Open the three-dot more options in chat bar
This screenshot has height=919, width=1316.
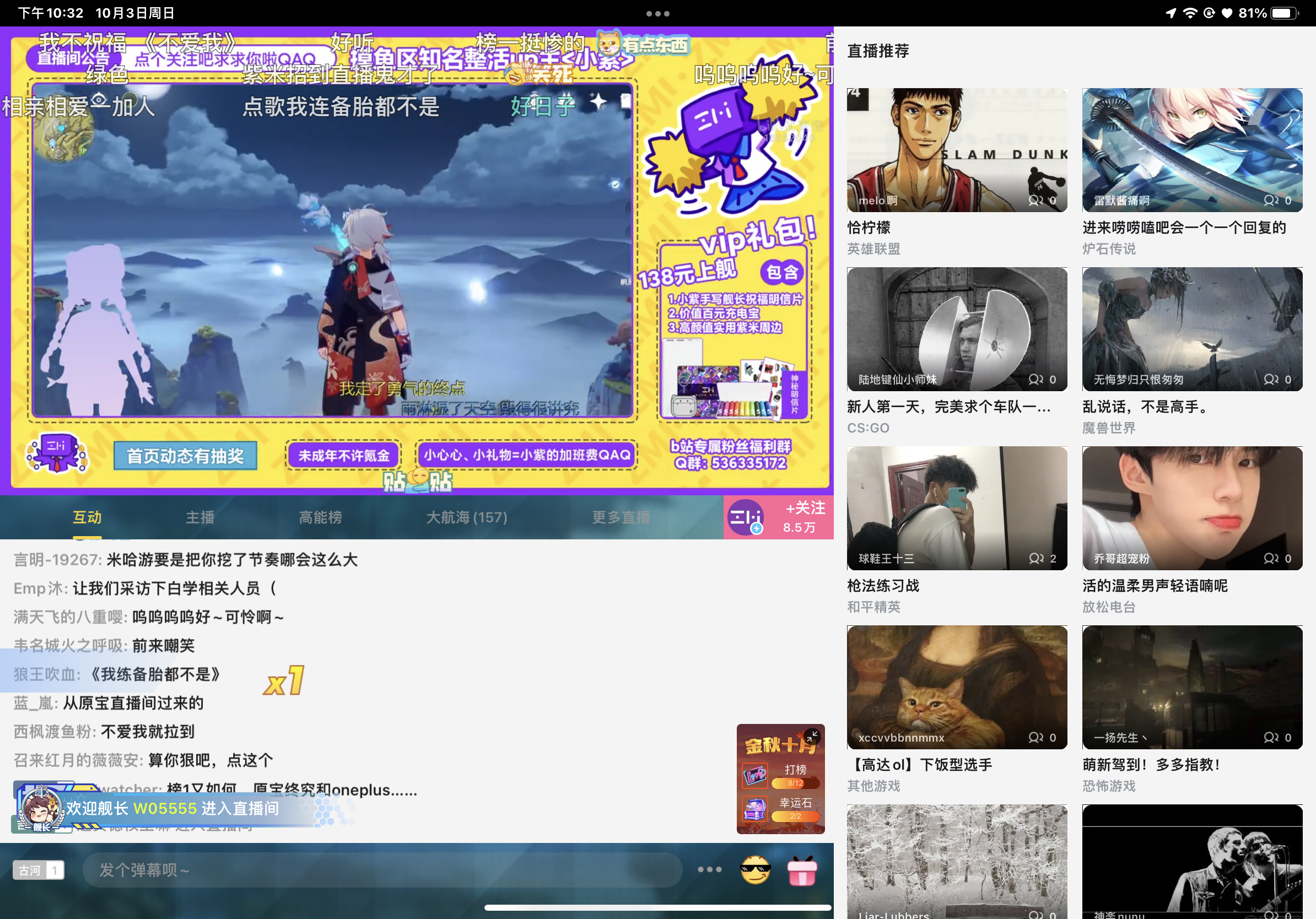click(x=710, y=869)
